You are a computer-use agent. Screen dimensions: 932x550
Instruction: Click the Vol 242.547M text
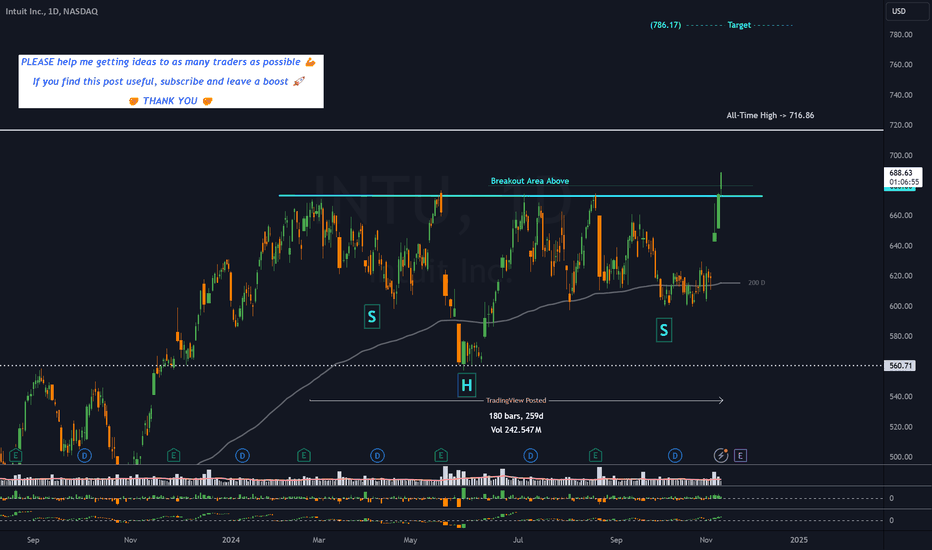point(516,430)
